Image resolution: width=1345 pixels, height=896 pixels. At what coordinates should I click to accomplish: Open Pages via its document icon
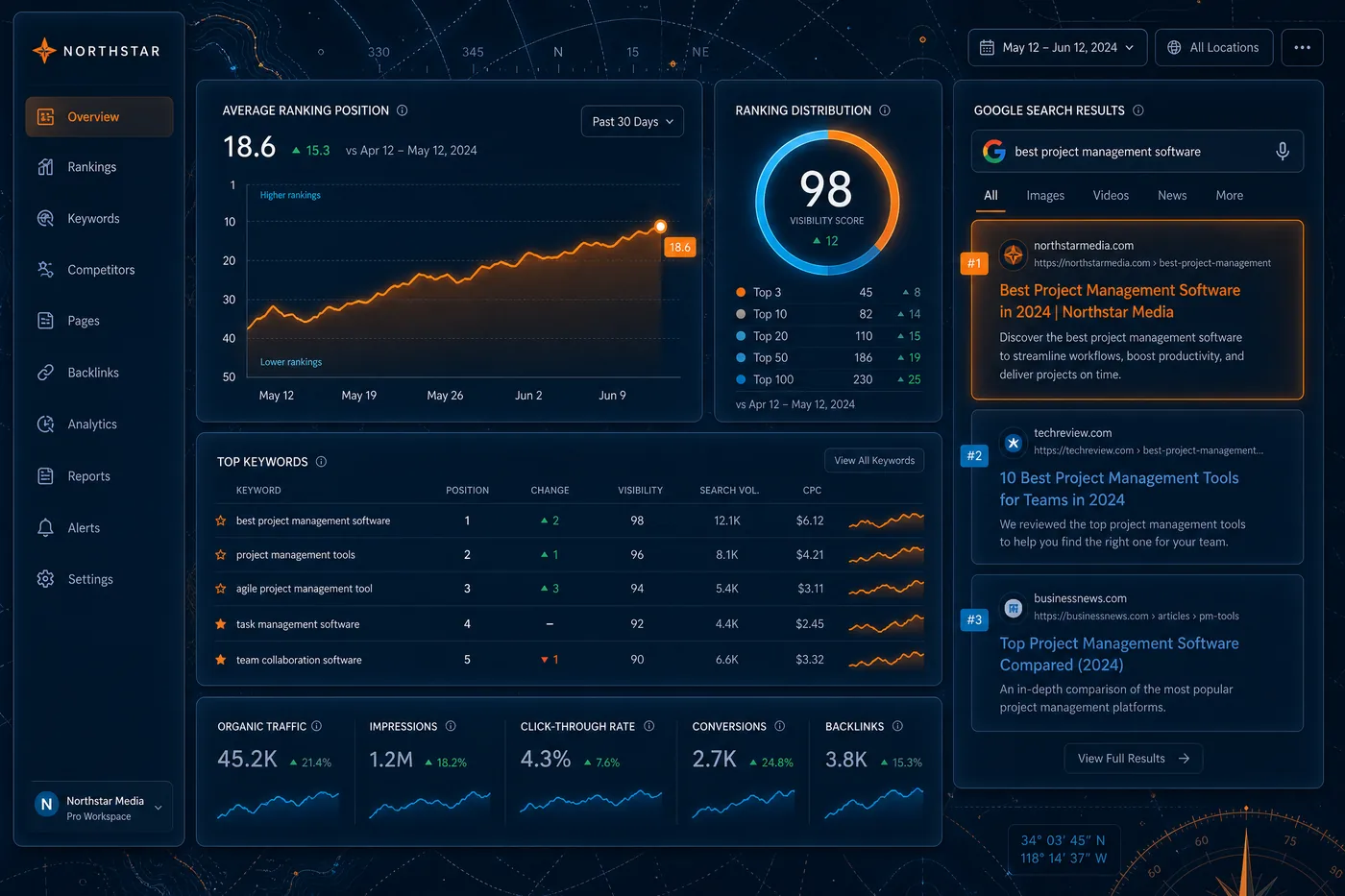(x=45, y=321)
